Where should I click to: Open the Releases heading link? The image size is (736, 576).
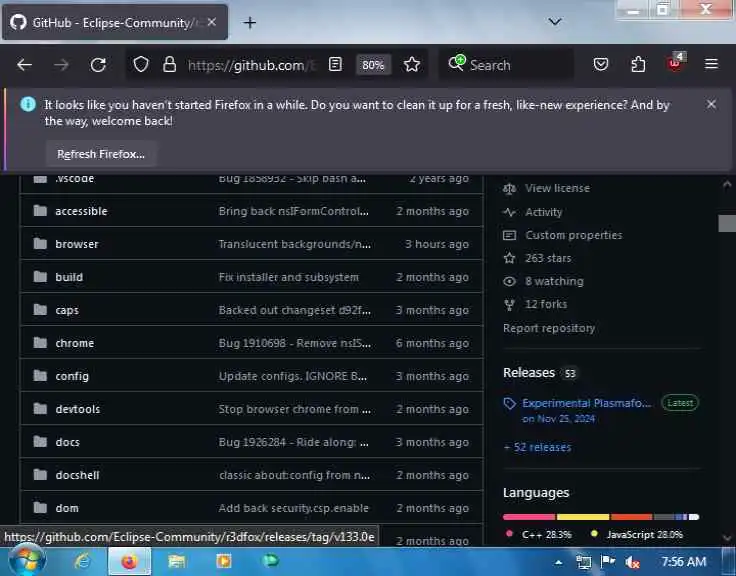(529, 373)
